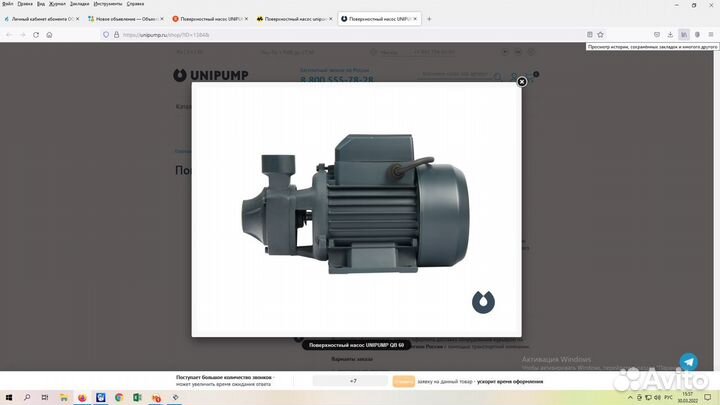Switch keyboard language РУС indicator
Image resolution: width=720 pixels, height=405 pixels.
coord(669,398)
